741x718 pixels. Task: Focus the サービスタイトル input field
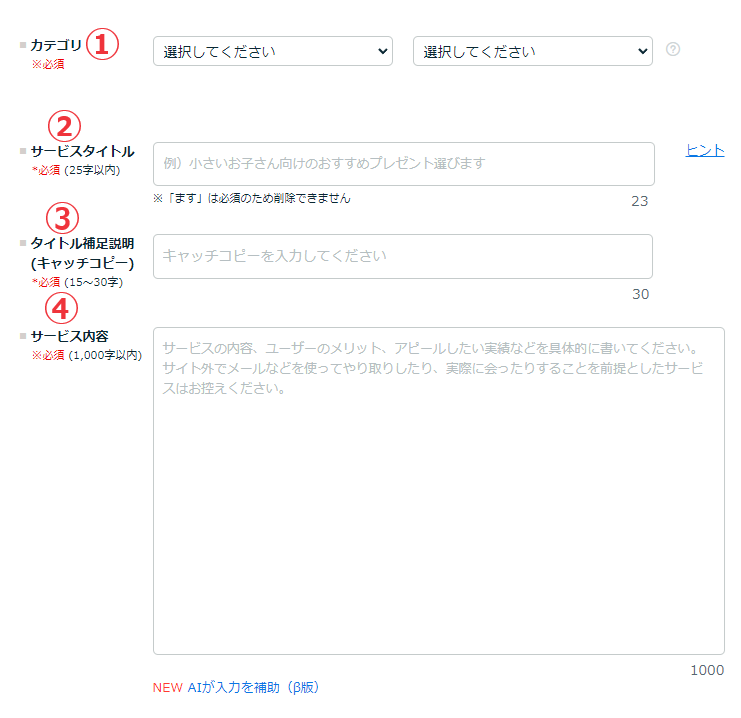click(403, 164)
